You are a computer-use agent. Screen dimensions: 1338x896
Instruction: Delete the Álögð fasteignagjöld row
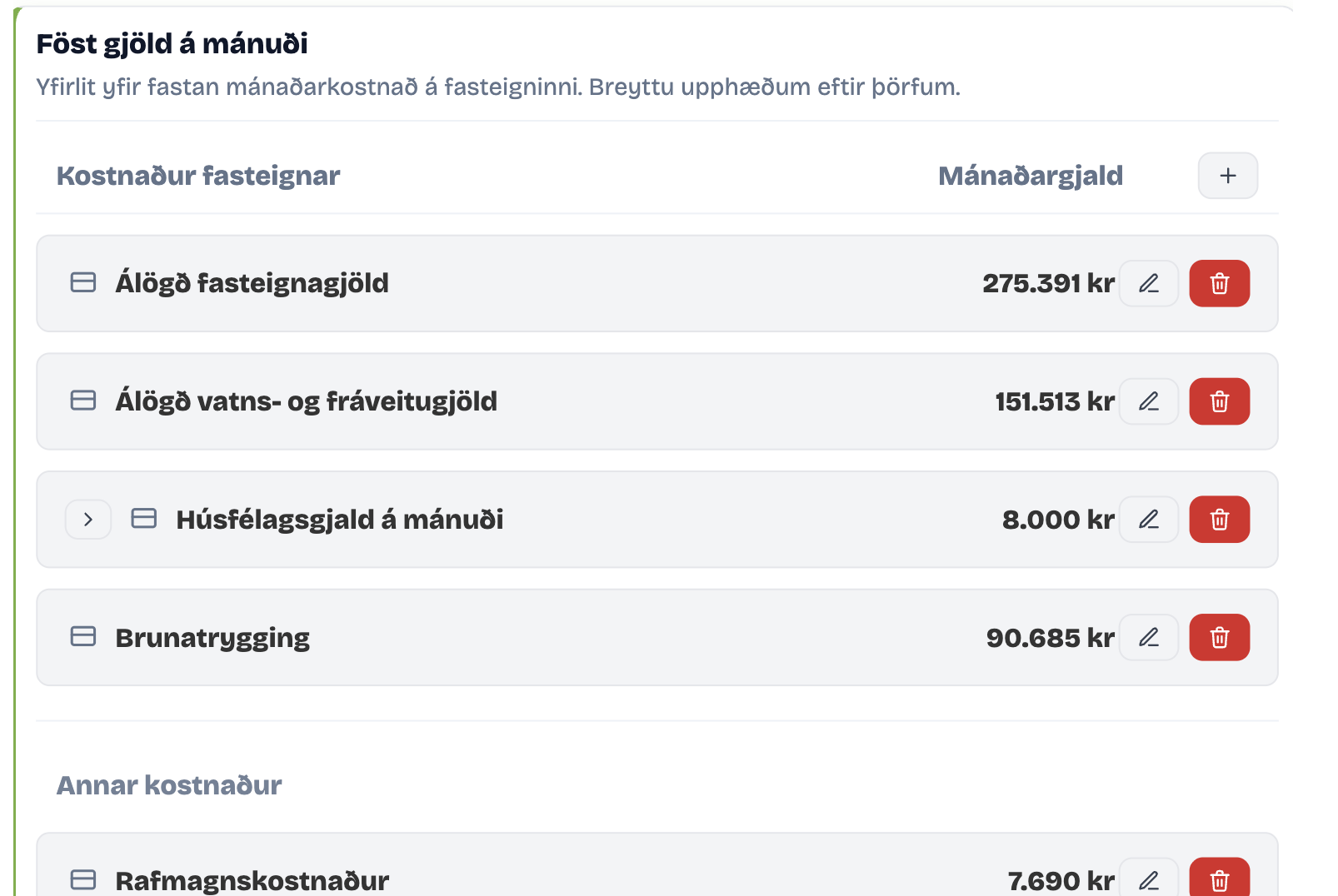pos(1219,283)
